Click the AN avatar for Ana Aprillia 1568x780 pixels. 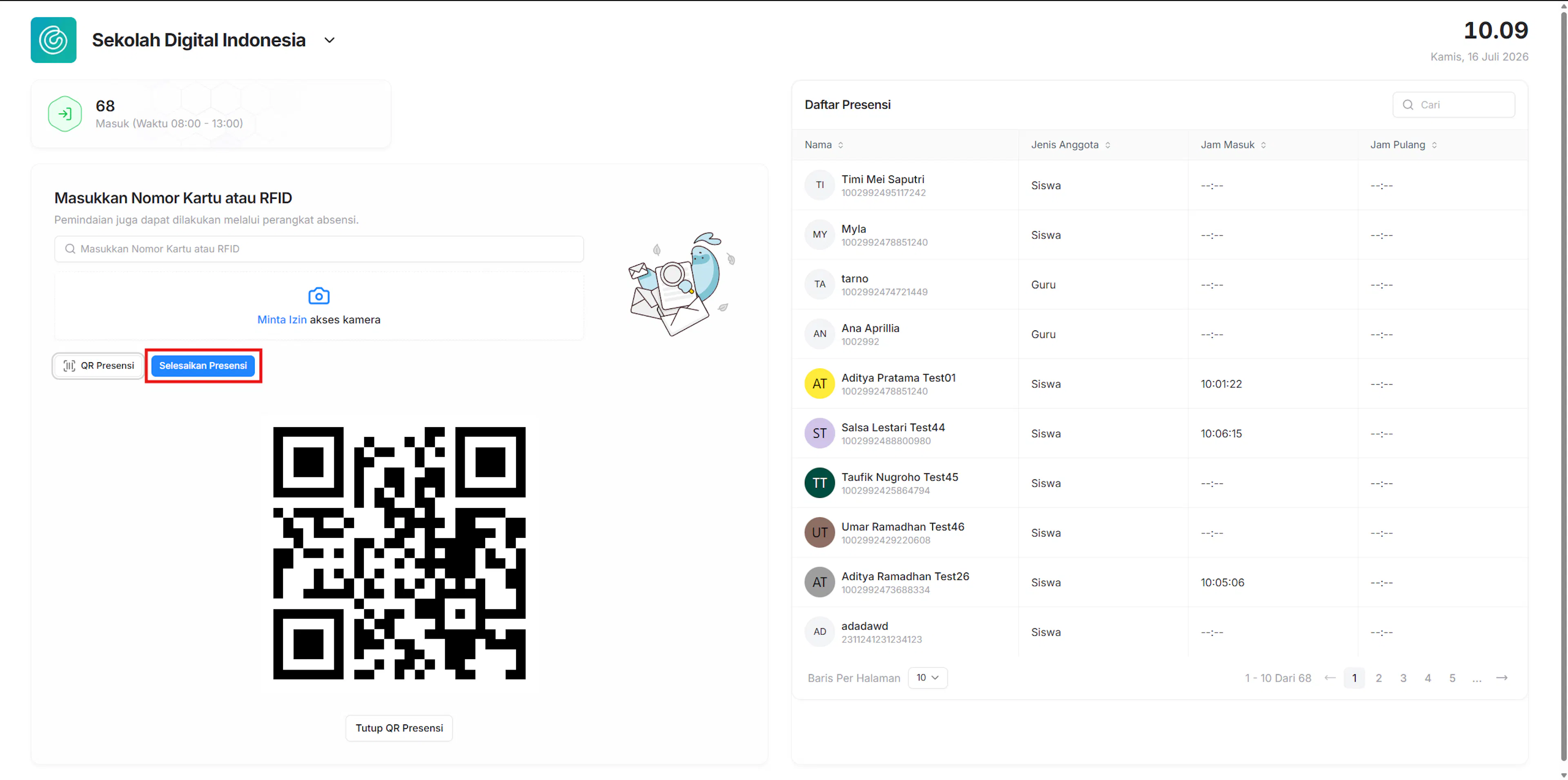tap(820, 334)
